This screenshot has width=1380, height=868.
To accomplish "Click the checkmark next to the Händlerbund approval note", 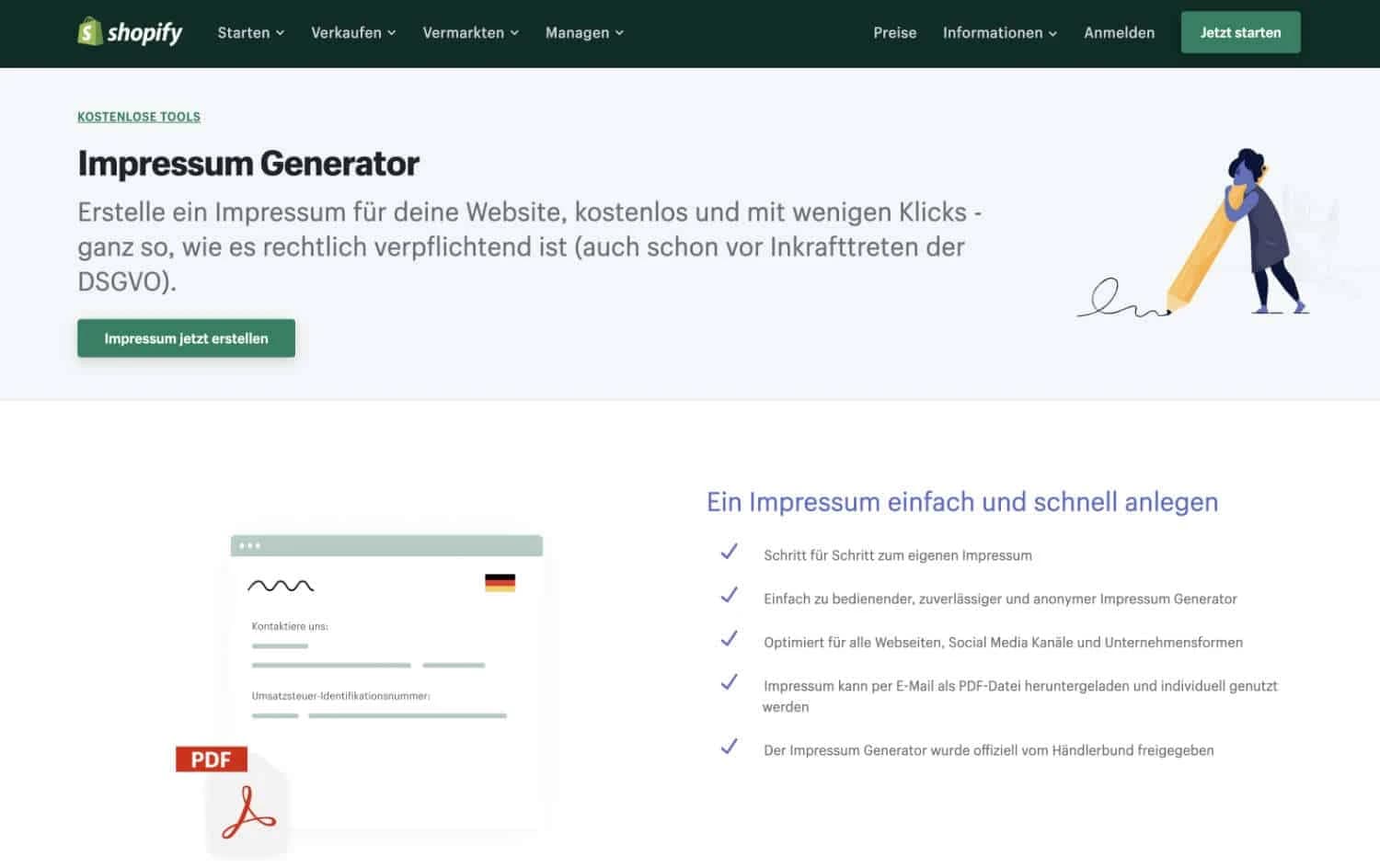I will tap(730, 746).
